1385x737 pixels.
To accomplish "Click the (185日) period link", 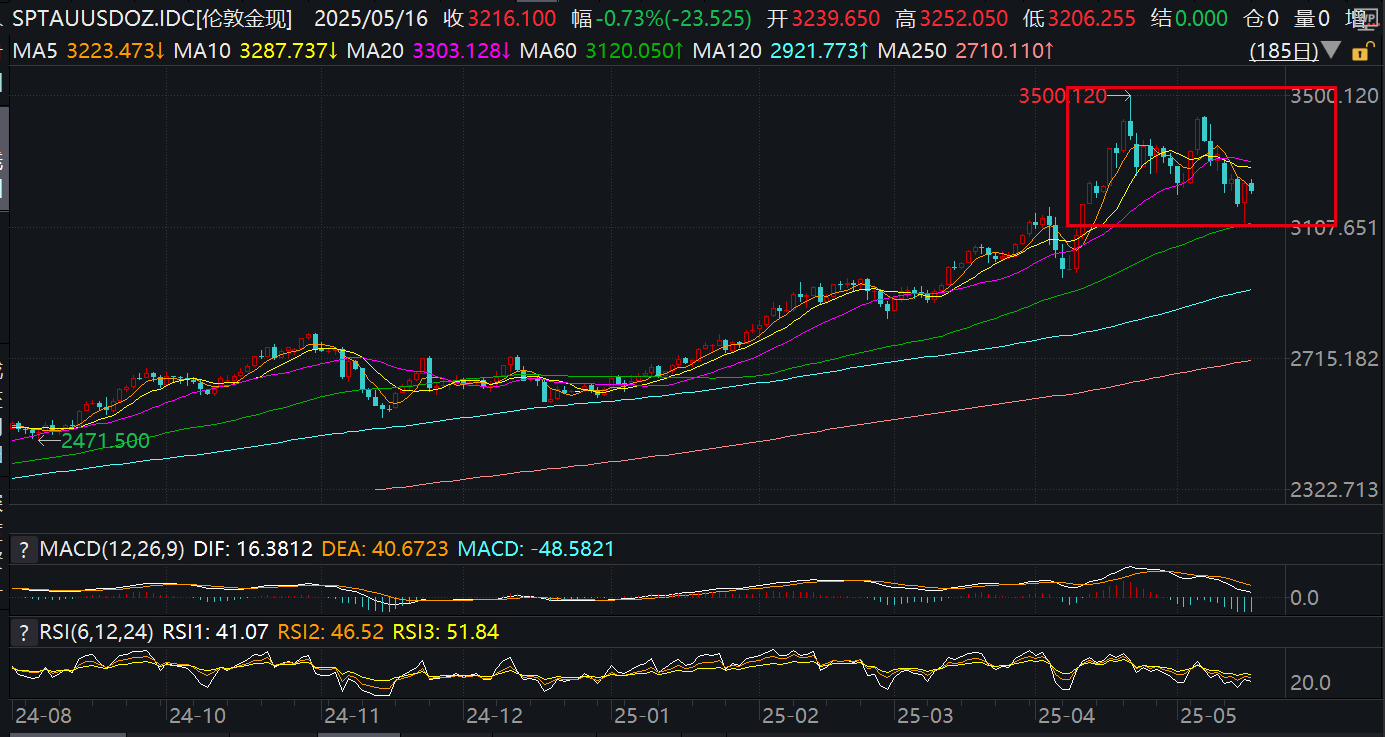I will click(x=1284, y=51).
